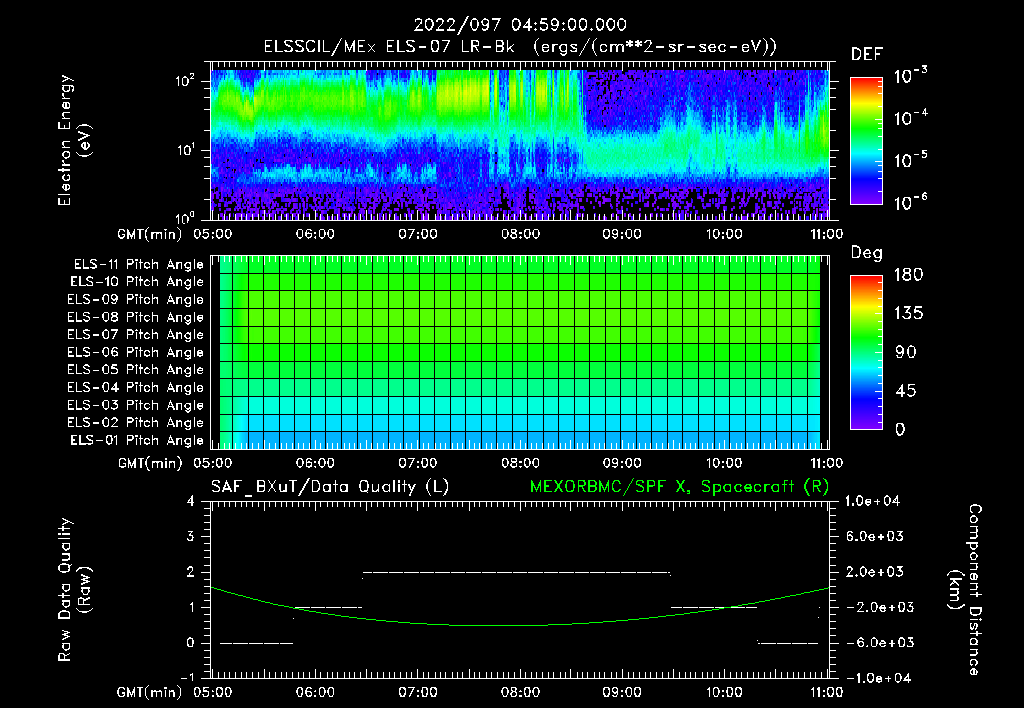Click the Component Distance (km) axis label
The height and width of the screenshot is (708, 1024).
[965, 590]
